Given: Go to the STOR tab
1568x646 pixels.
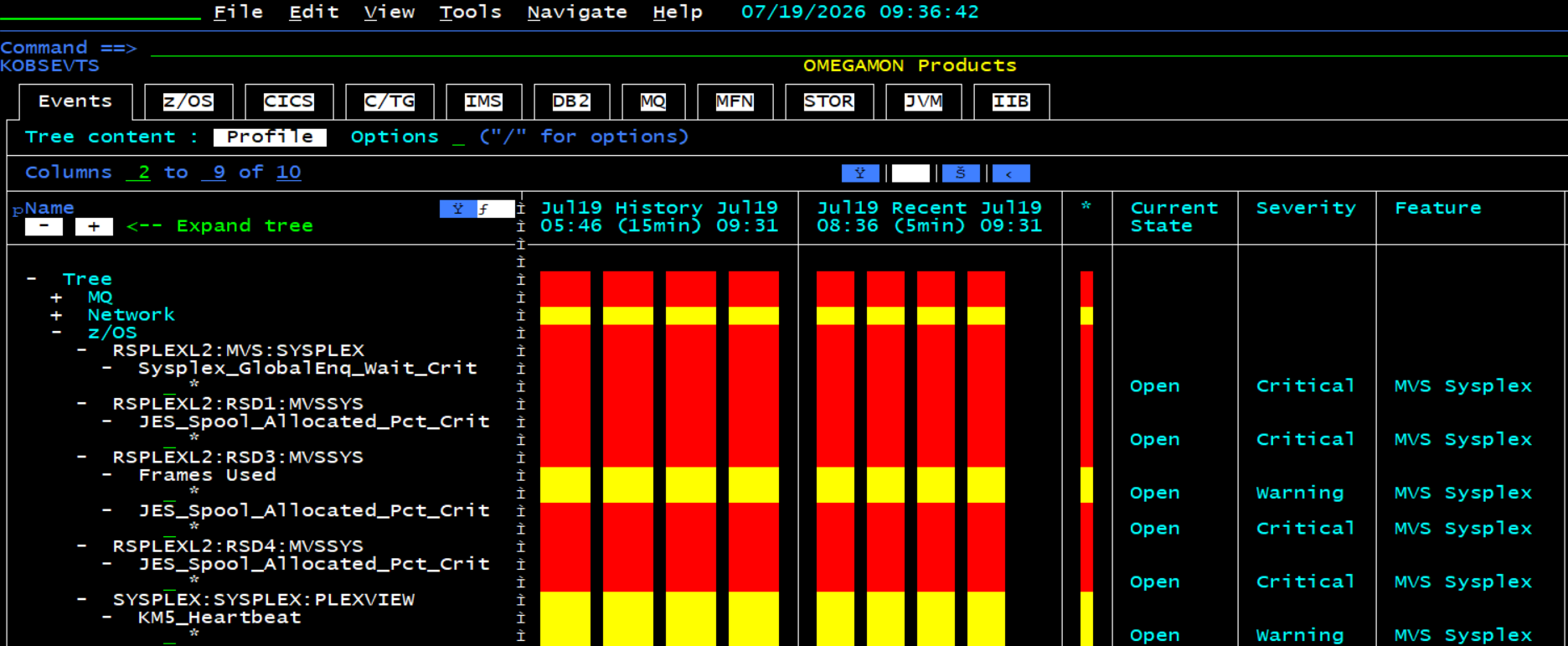Looking at the screenshot, I should point(829,101).
